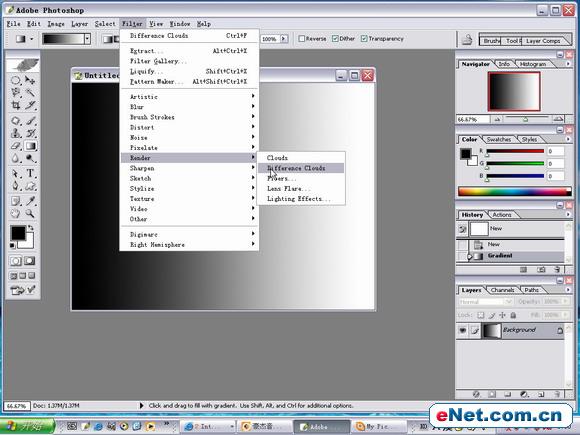Select the Gradient history state
This screenshot has width=580, height=435.
(510, 256)
